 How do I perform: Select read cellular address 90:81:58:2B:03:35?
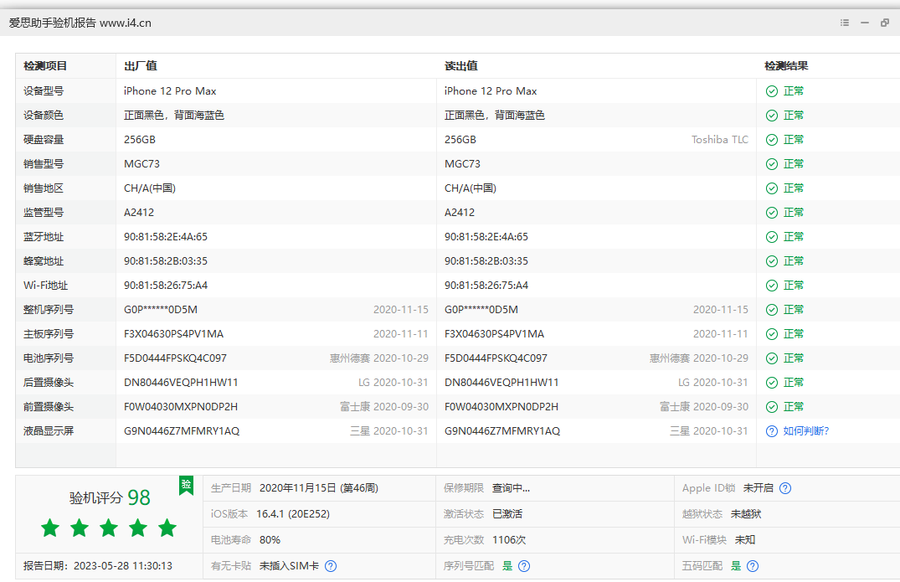pyautogui.click(x=486, y=261)
